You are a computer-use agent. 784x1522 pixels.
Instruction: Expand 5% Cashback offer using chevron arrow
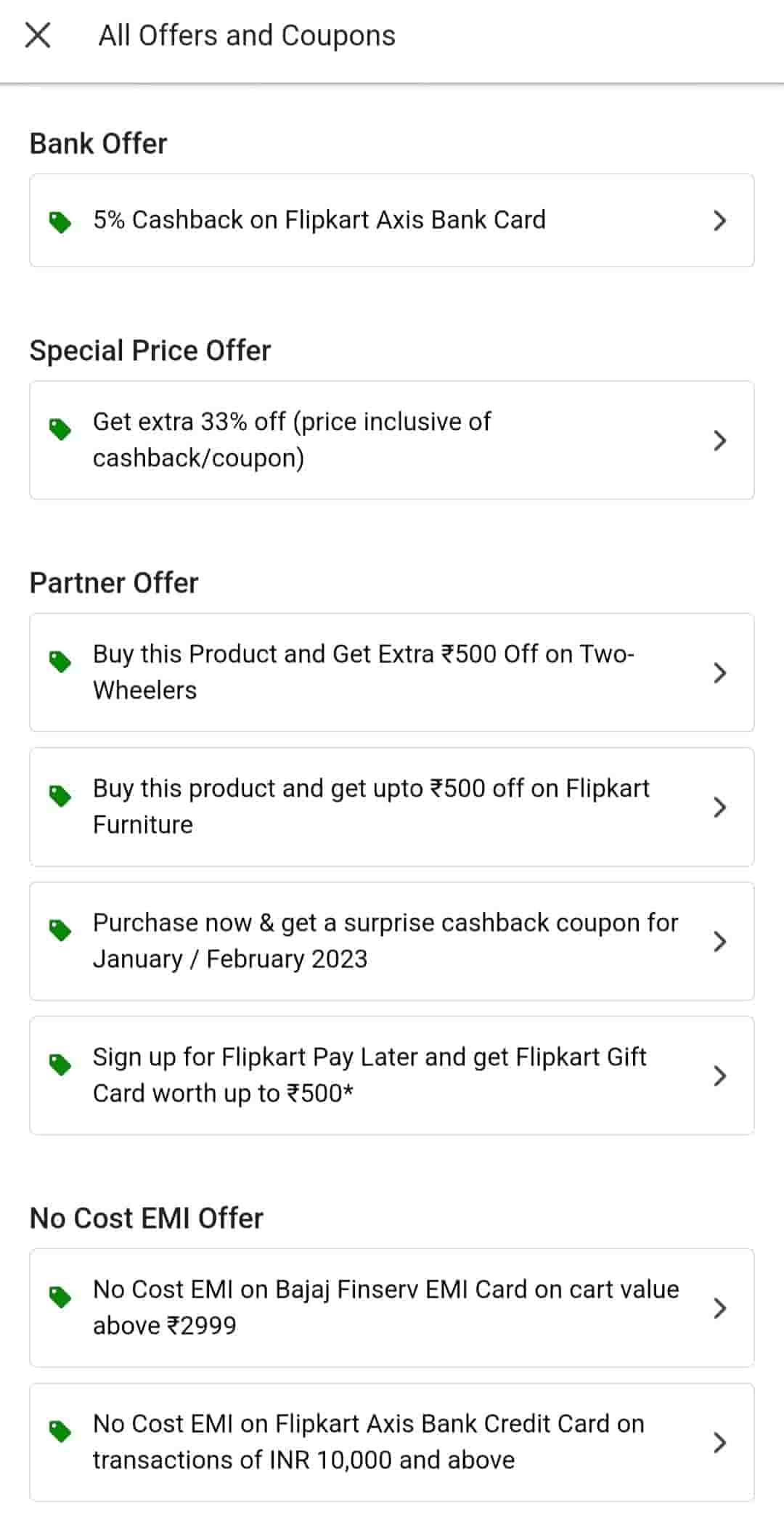tap(719, 221)
